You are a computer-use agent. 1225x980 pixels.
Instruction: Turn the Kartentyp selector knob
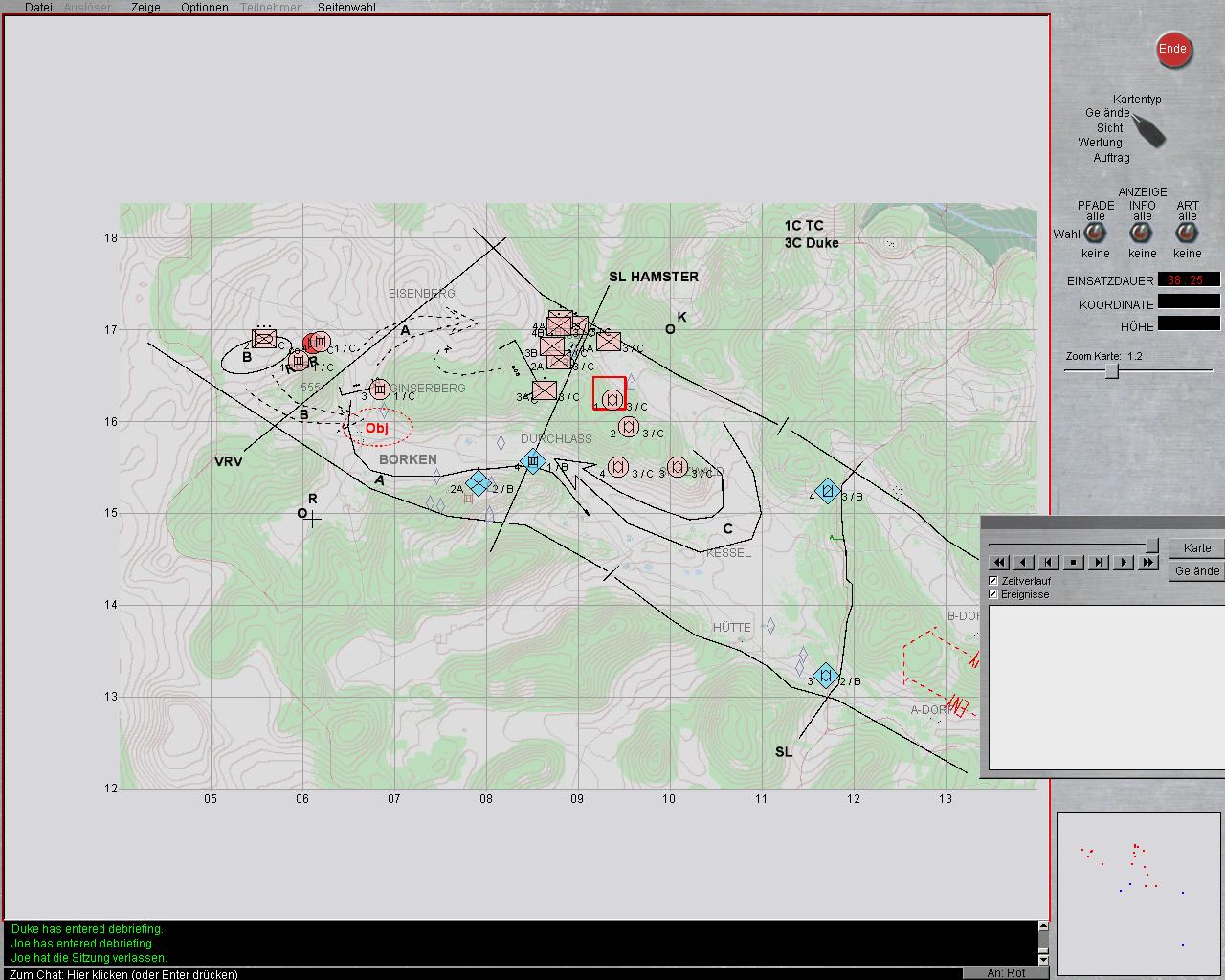click(x=1147, y=129)
